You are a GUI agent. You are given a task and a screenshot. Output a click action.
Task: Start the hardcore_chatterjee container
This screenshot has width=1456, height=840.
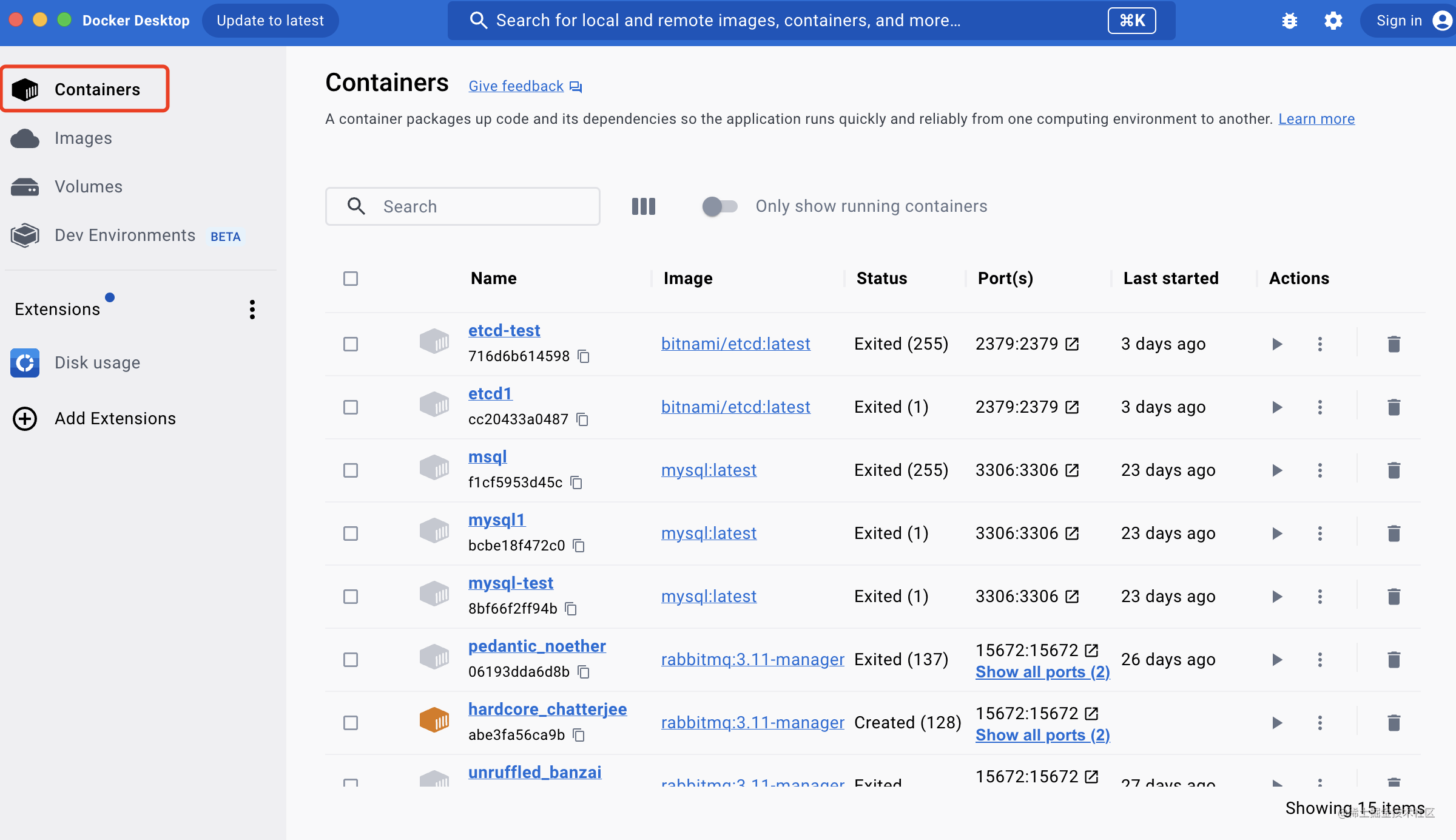(x=1277, y=723)
